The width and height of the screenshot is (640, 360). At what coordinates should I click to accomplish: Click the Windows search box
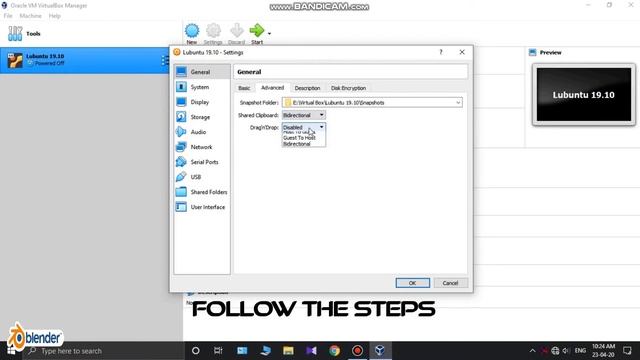104,351
